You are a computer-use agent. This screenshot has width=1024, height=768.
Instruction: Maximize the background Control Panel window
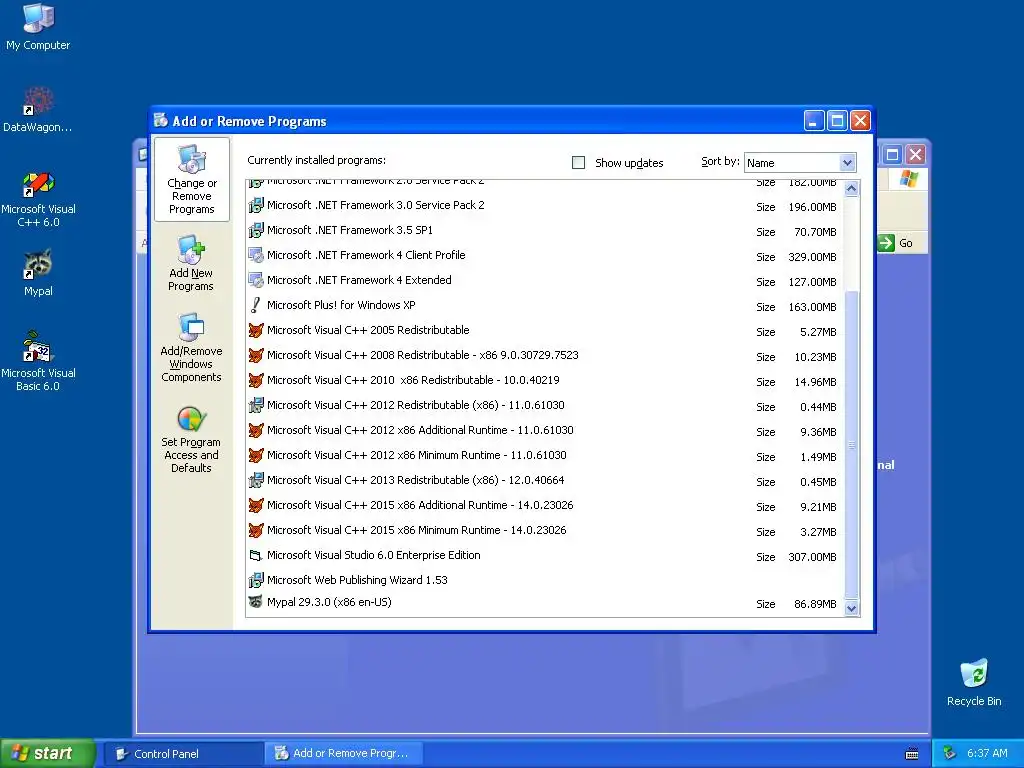tap(892, 155)
